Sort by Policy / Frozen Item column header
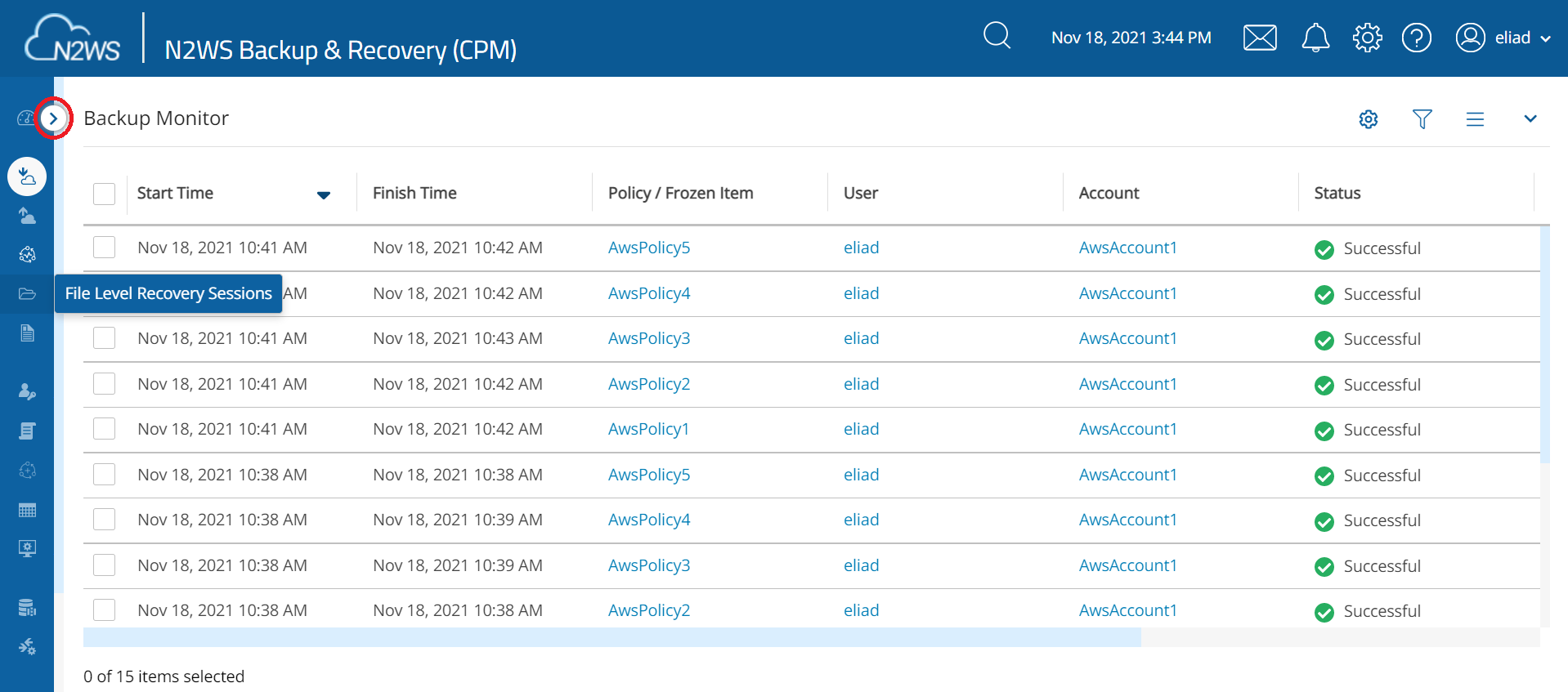The width and height of the screenshot is (1568, 692). 680,194
